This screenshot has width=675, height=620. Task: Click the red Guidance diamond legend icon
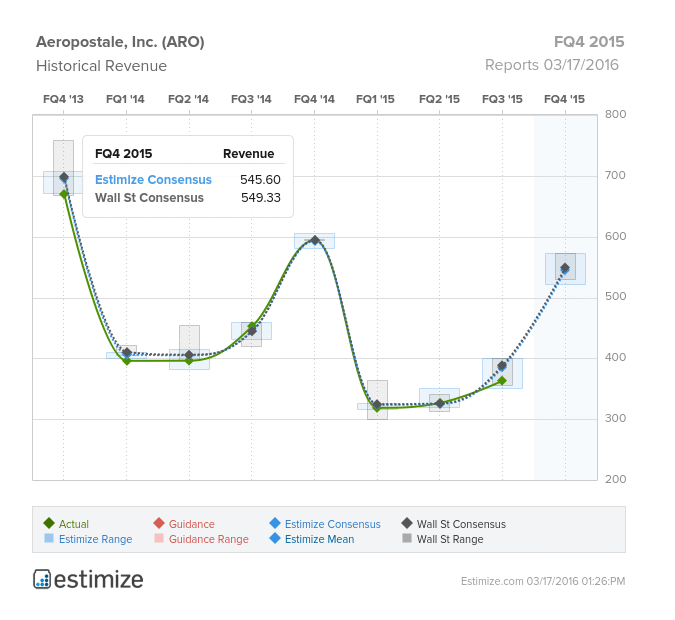159,523
